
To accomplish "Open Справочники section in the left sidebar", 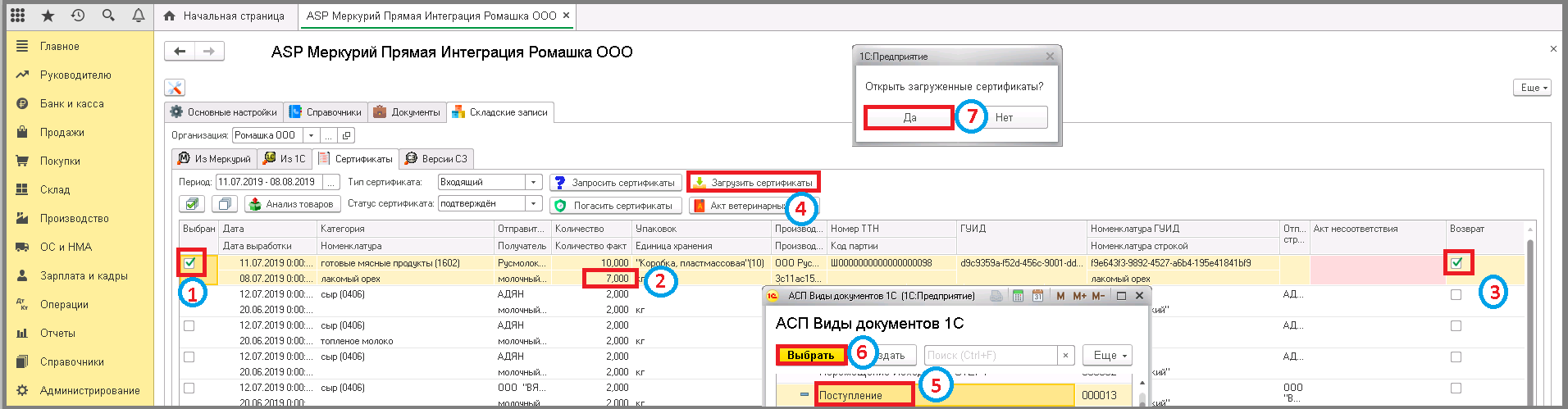I will (72, 362).
